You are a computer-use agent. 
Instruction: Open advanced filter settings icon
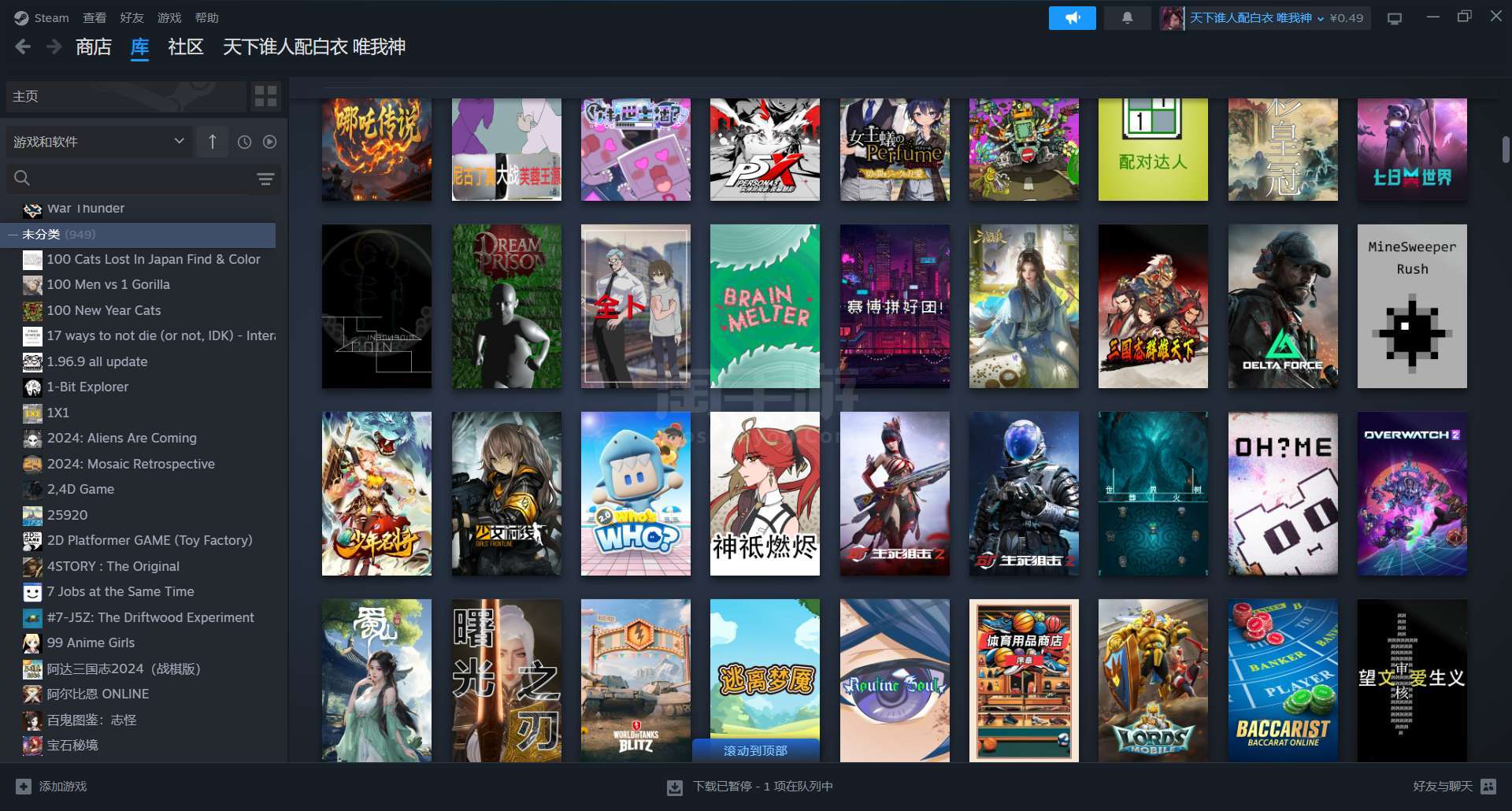point(265,179)
